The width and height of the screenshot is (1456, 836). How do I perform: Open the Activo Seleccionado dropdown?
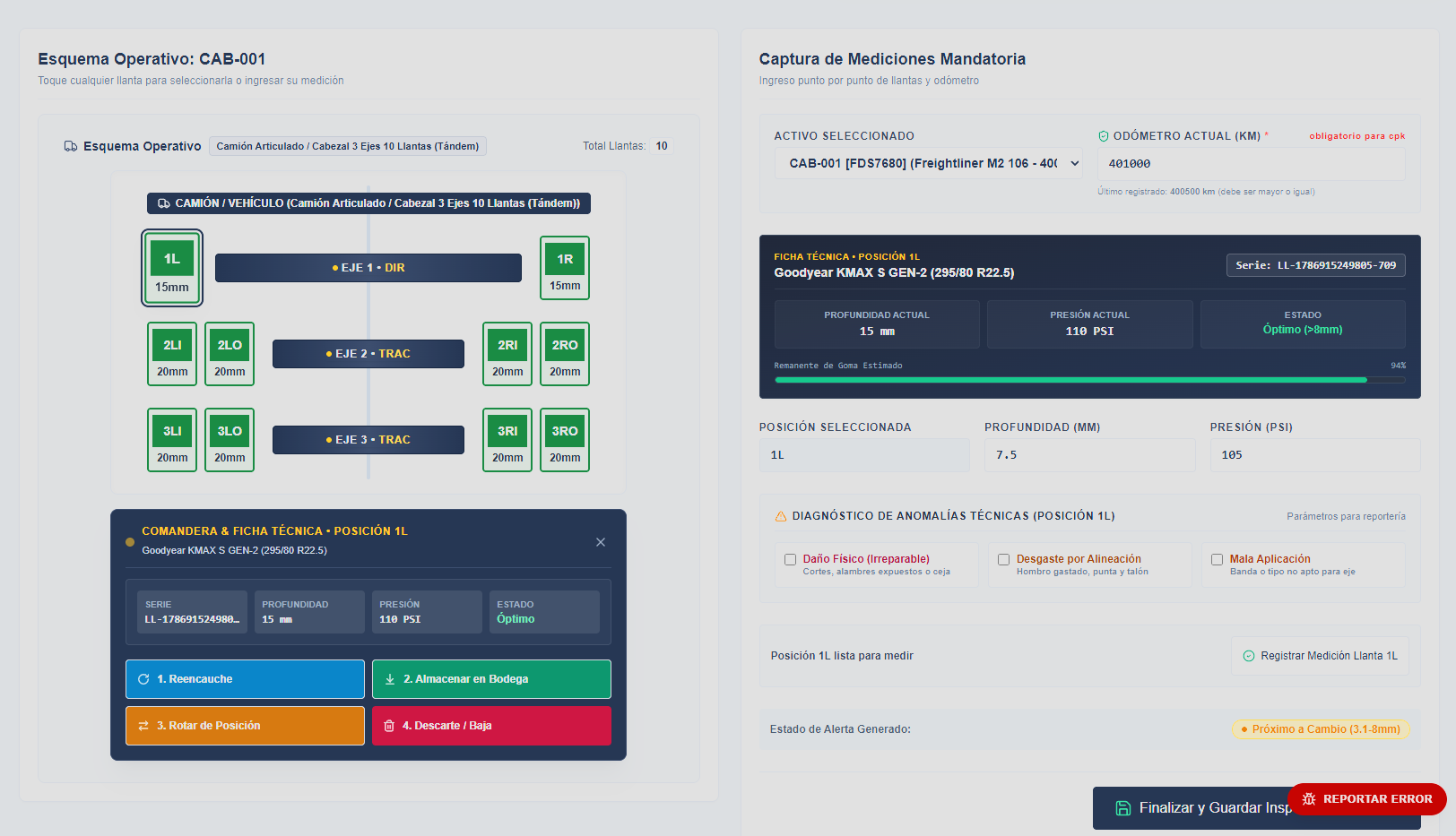[x=929, y=164]
